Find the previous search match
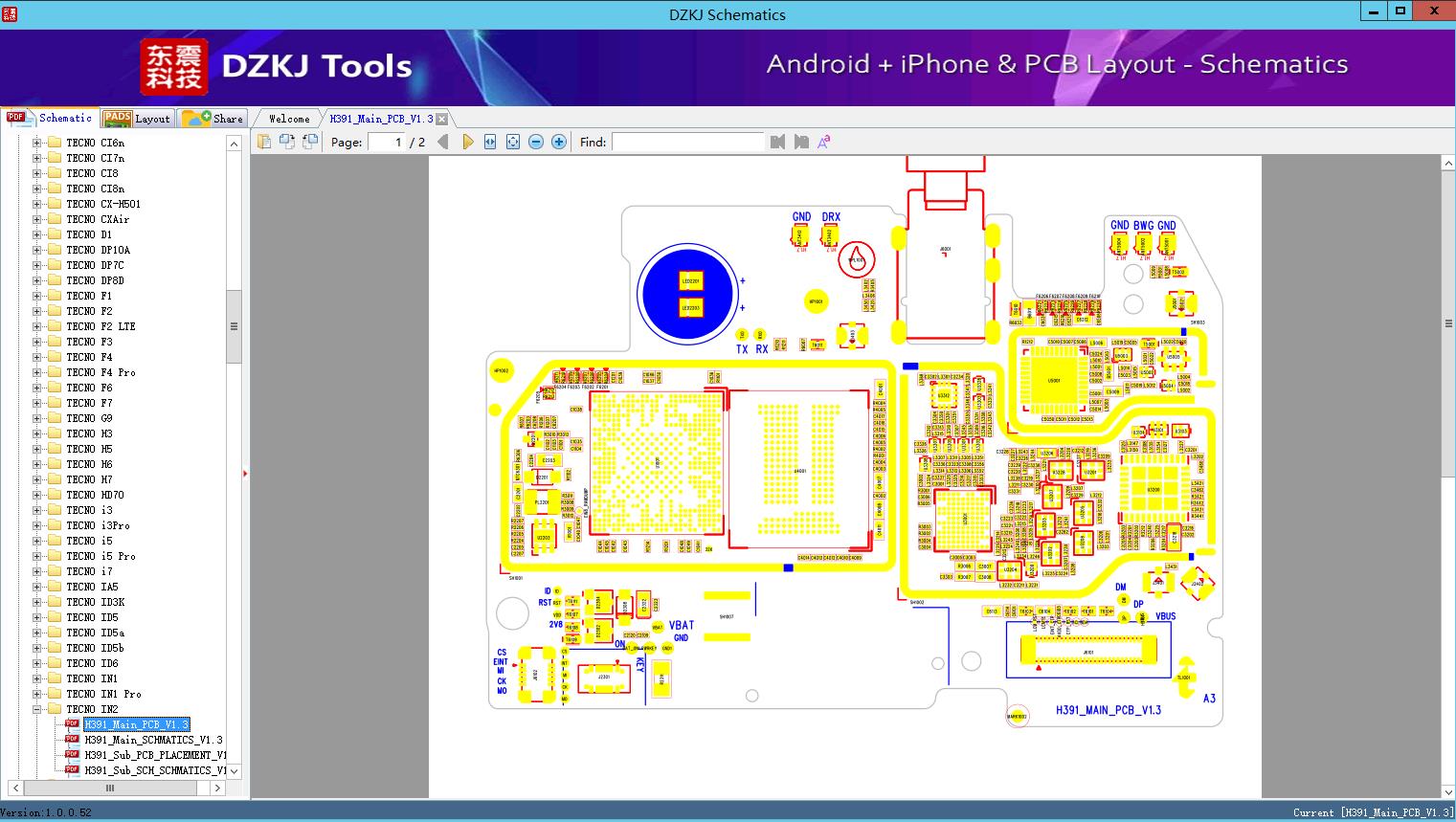The image size is (1456, 822). click(777, 142)
